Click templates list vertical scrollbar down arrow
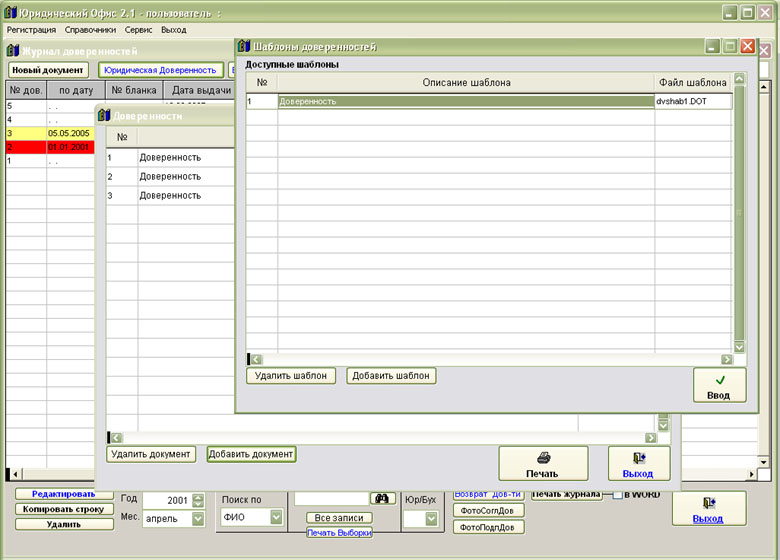The width and height of the screenshot is (780, 560). coord(739,347)
